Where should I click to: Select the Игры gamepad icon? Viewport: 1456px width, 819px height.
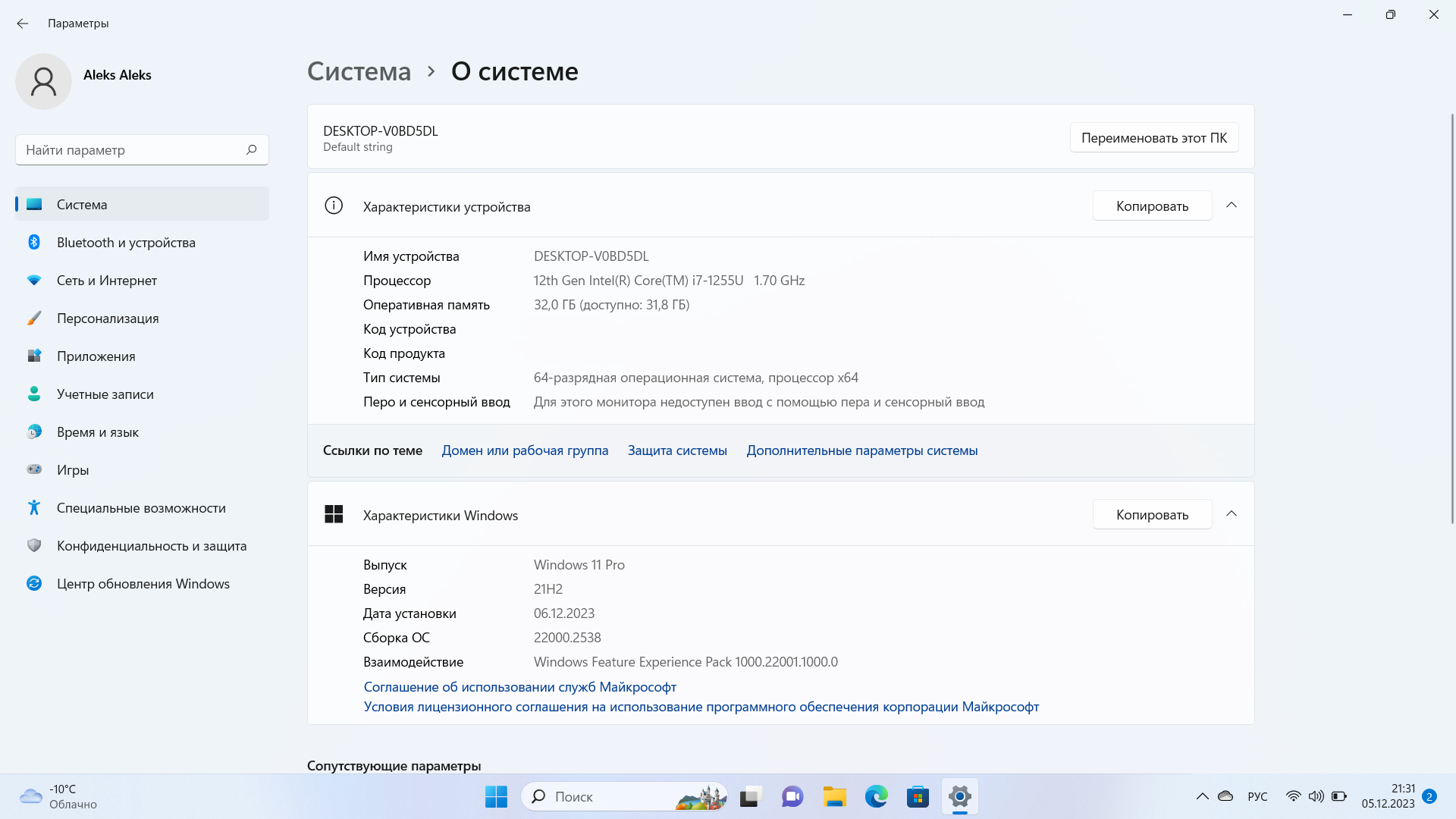coord(34,469)
